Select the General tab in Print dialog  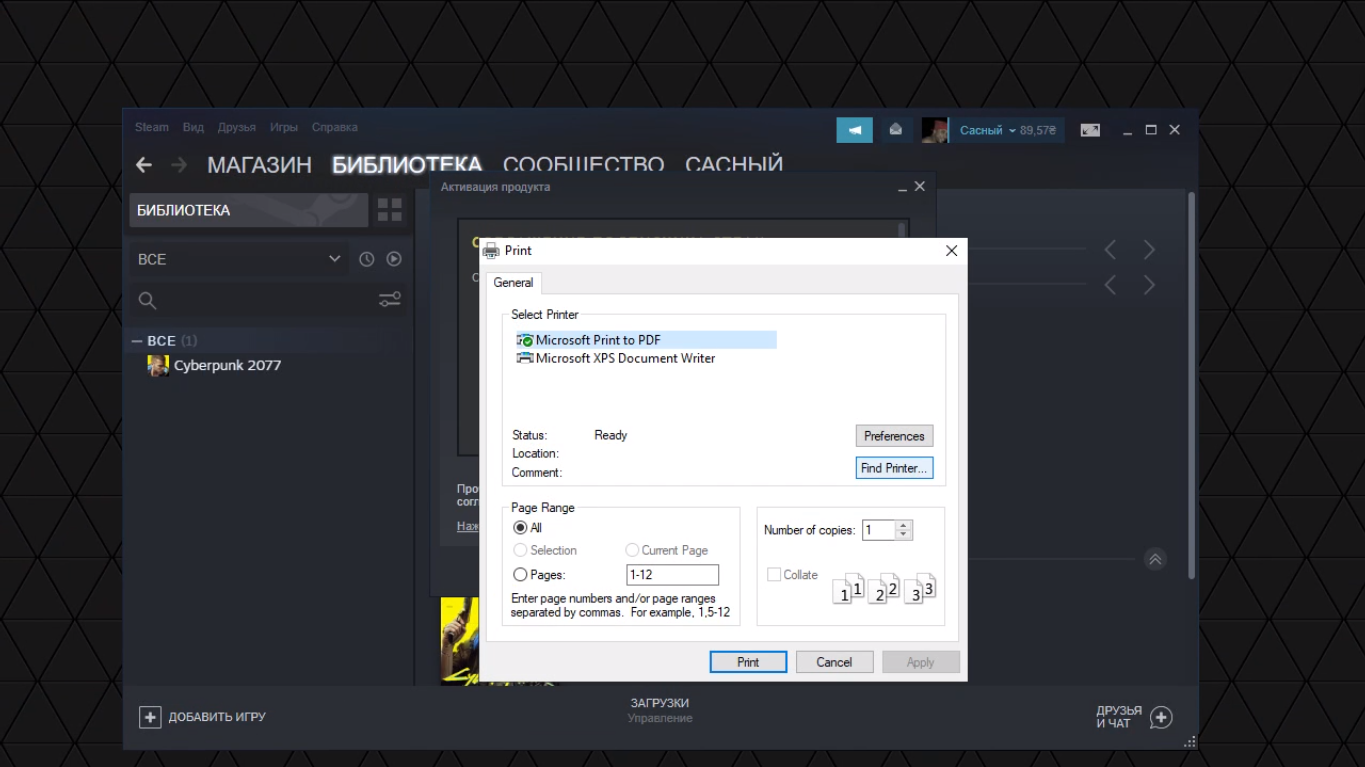[513, 283]
